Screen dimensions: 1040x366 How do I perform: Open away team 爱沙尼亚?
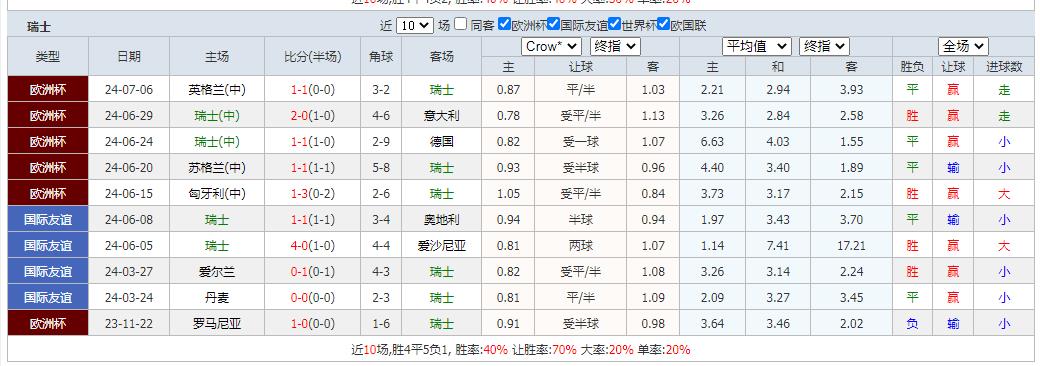441,245
